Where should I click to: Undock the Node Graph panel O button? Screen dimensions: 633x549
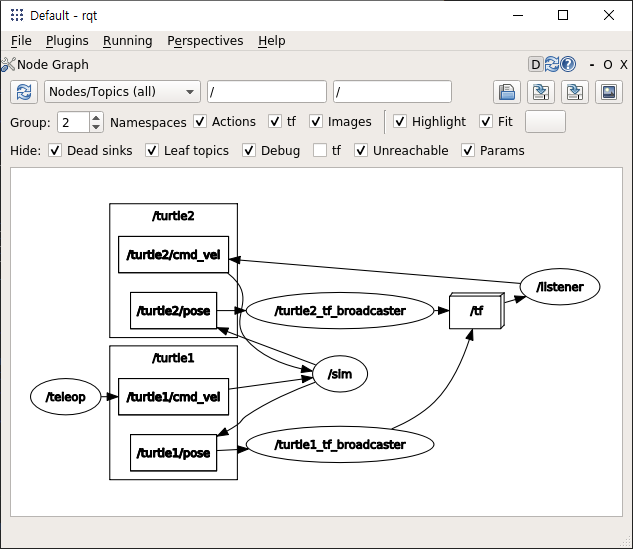(608, 65)
